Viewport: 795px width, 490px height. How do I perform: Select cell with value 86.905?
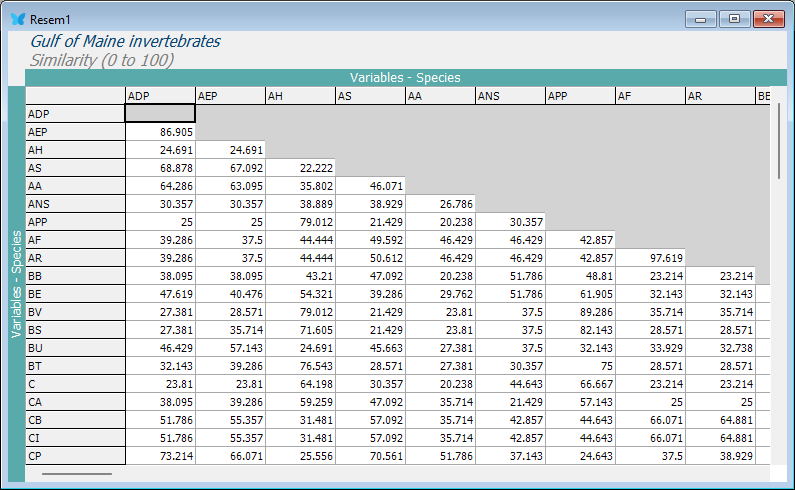click(x=159, y=132)
